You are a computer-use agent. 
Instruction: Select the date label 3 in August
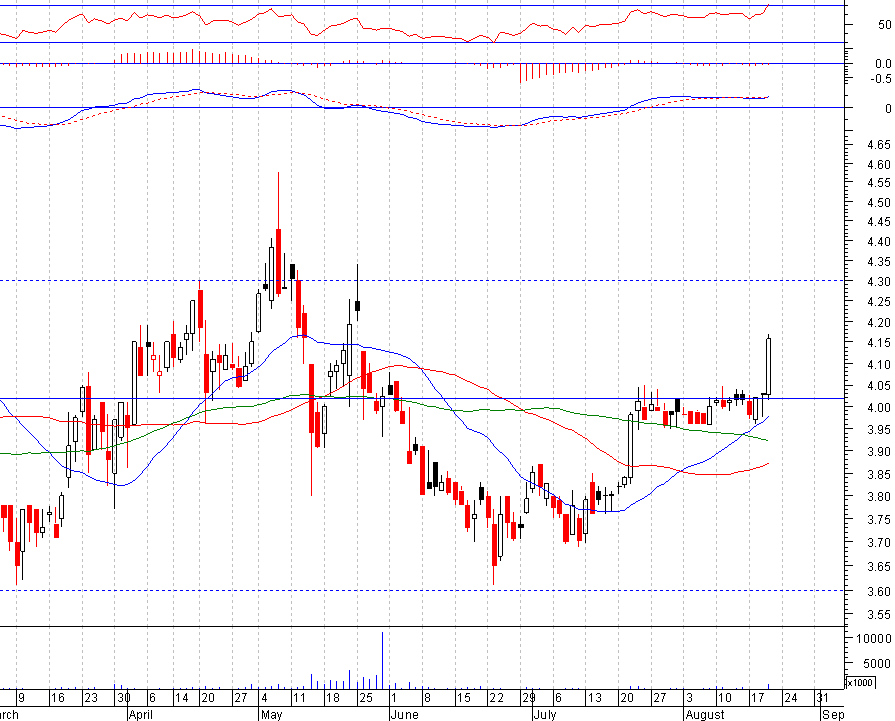point(690,698)
